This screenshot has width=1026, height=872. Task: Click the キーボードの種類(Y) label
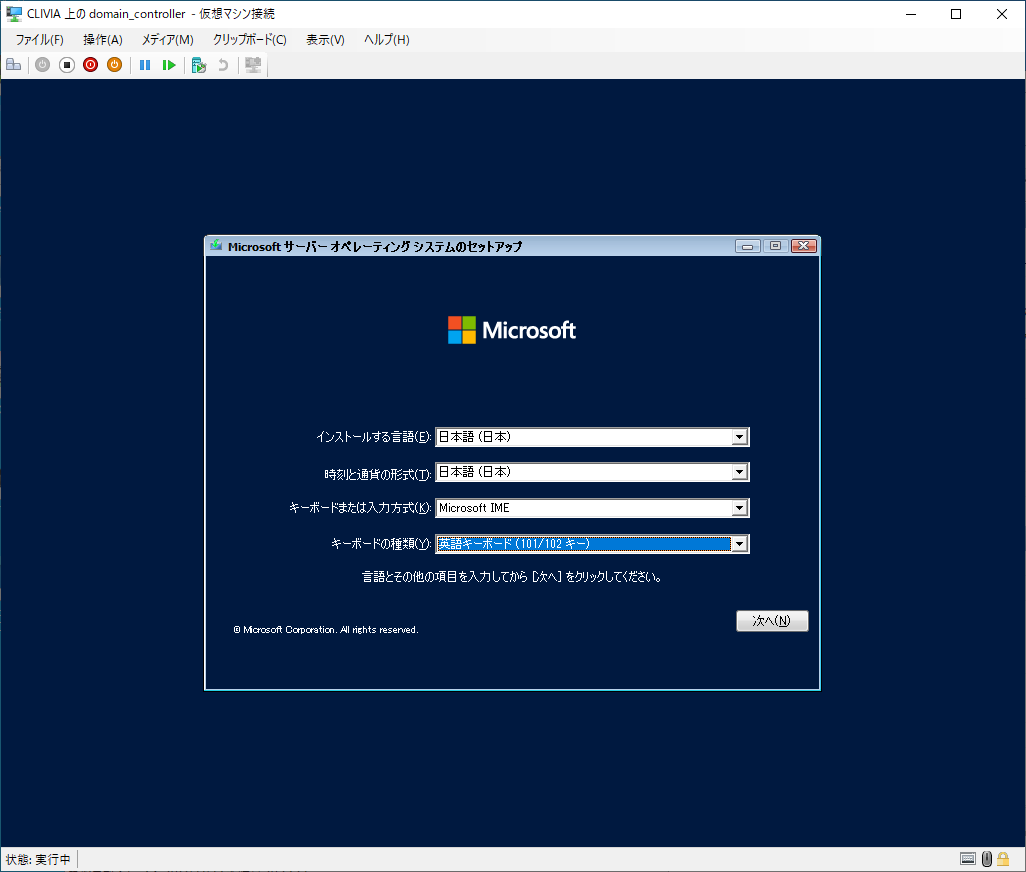[381, 544]
